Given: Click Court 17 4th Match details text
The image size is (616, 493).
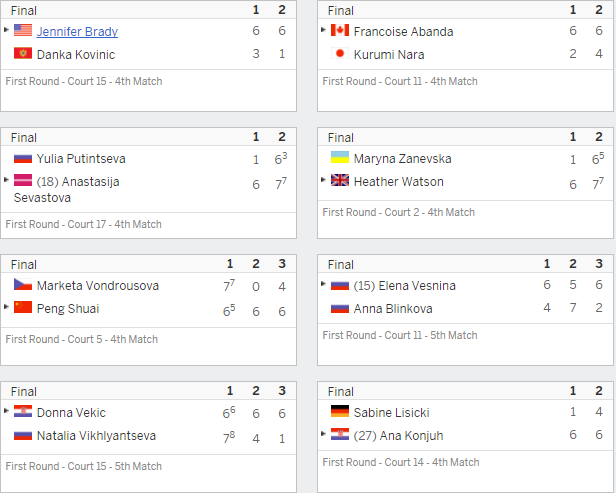Looking at the screenshot, I should coord(84,224).
